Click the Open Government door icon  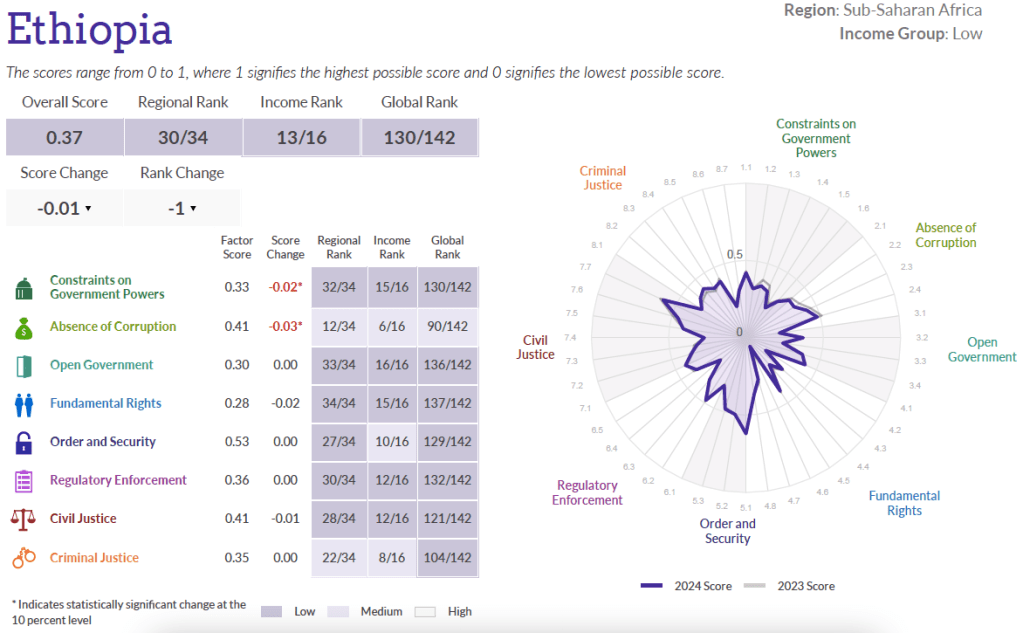tap(24, 365)
